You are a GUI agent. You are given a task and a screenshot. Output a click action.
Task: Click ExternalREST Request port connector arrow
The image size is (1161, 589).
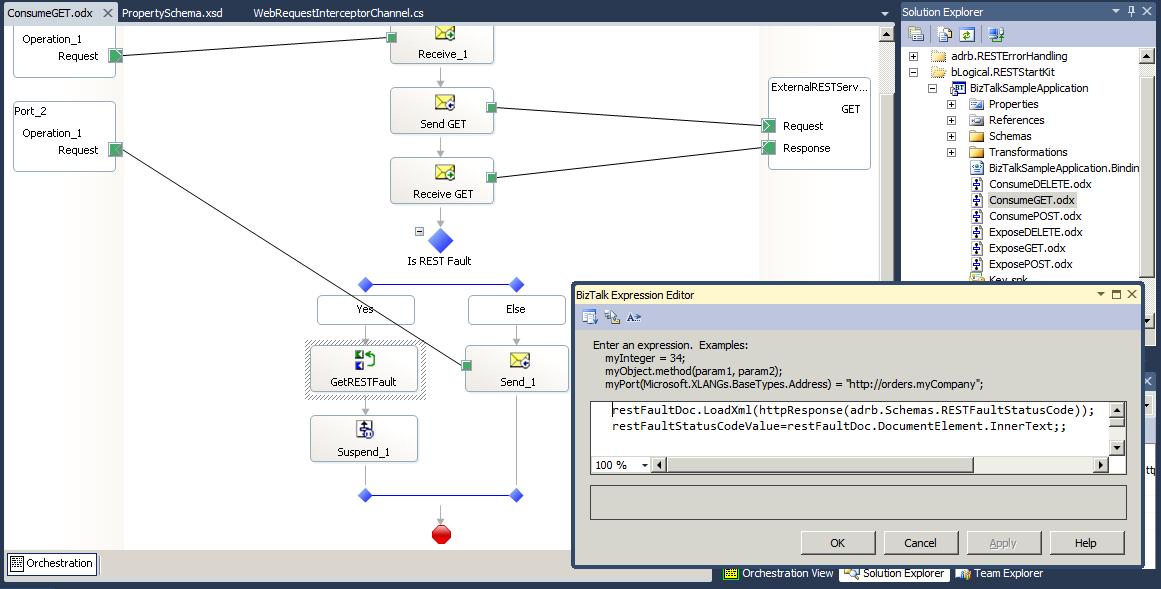(769, 126)
